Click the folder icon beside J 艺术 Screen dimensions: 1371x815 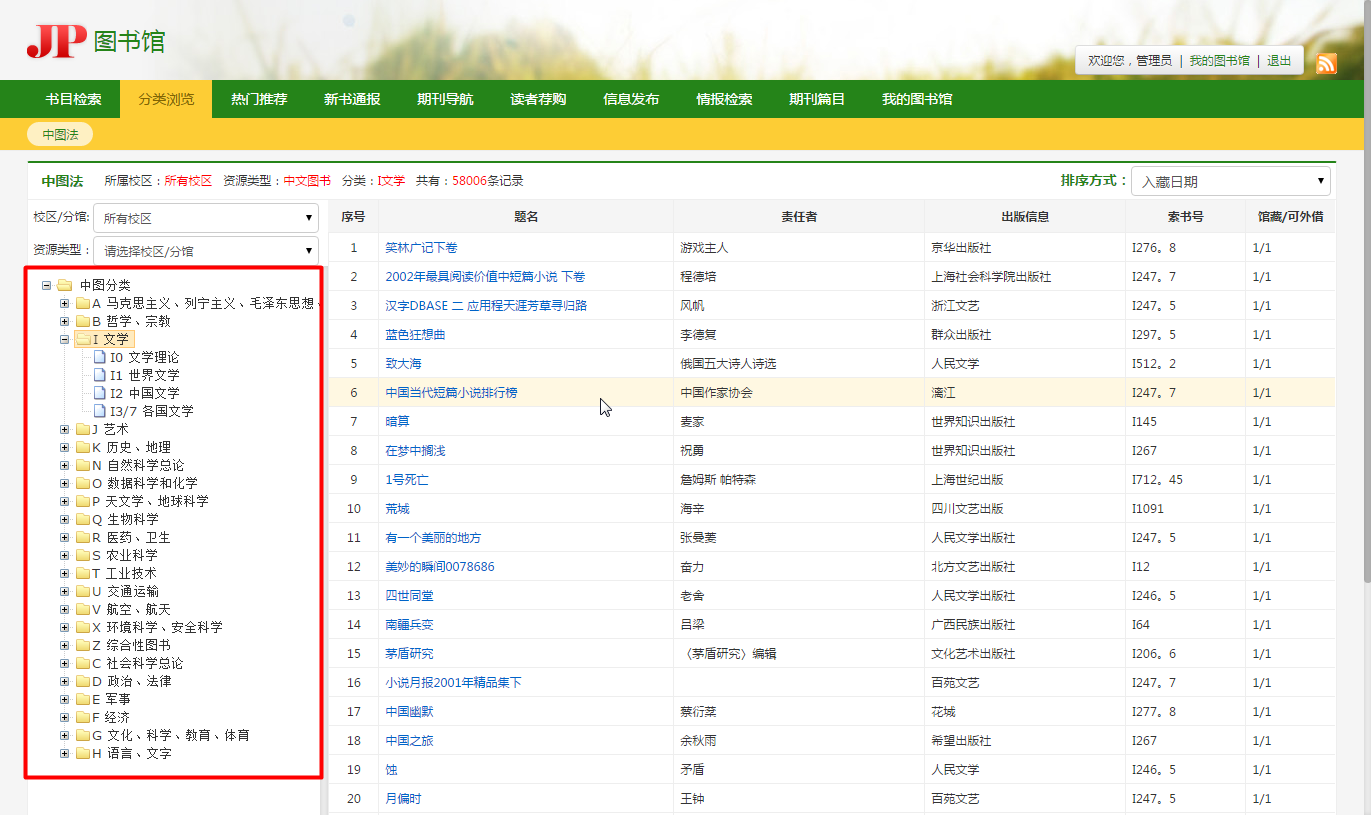click(x=83, y=429)
